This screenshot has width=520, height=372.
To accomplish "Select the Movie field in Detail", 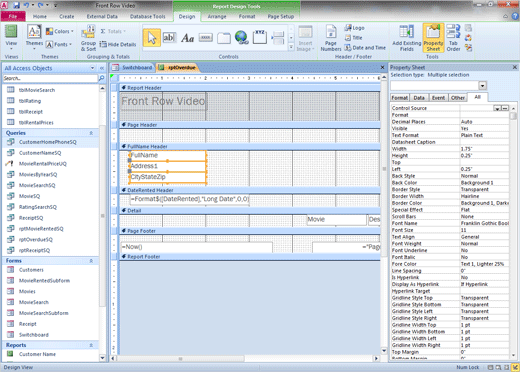I will [x=336, y=220].
